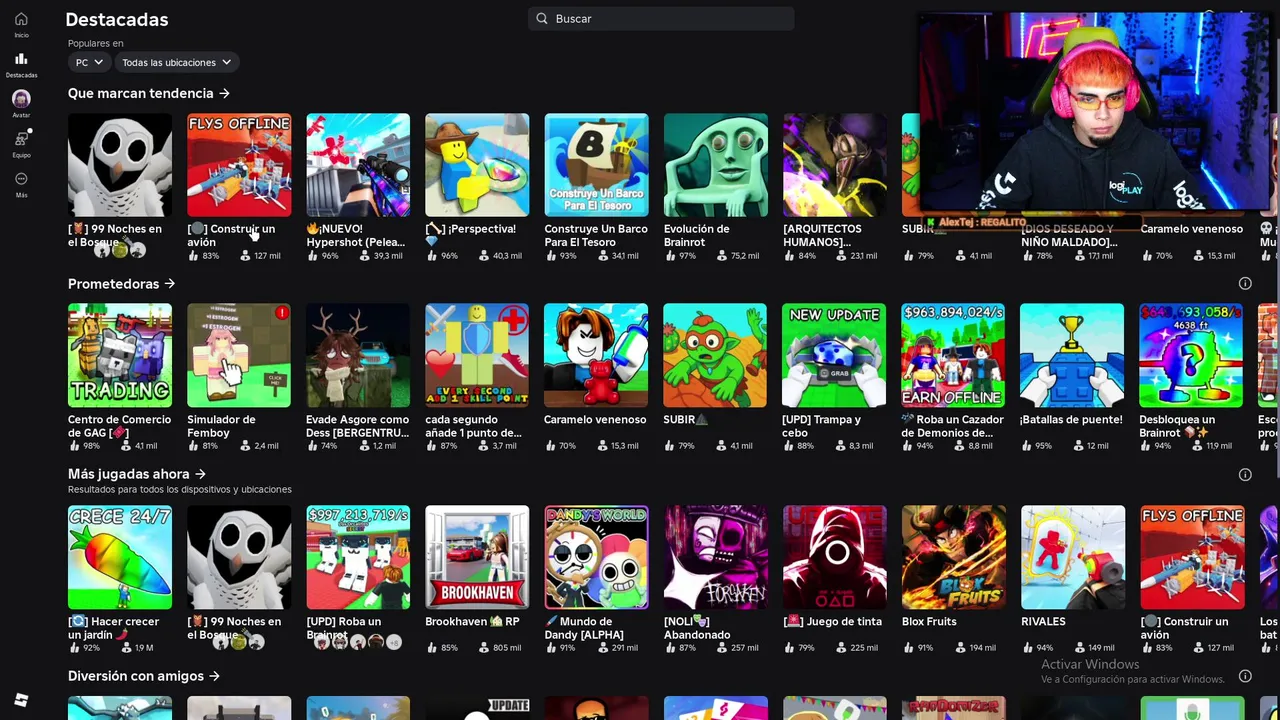The width and height of the screenshot is (1280, 720).
Task: Open the Evolución de Brainrot thumbnail
Action: coord(716,165)
